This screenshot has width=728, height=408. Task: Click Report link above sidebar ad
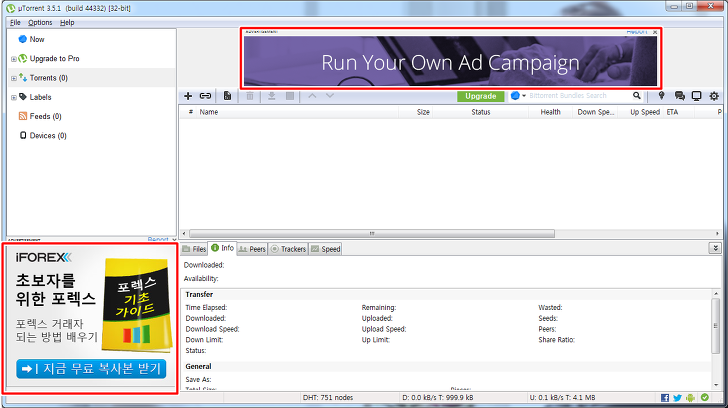coord(158,240)
